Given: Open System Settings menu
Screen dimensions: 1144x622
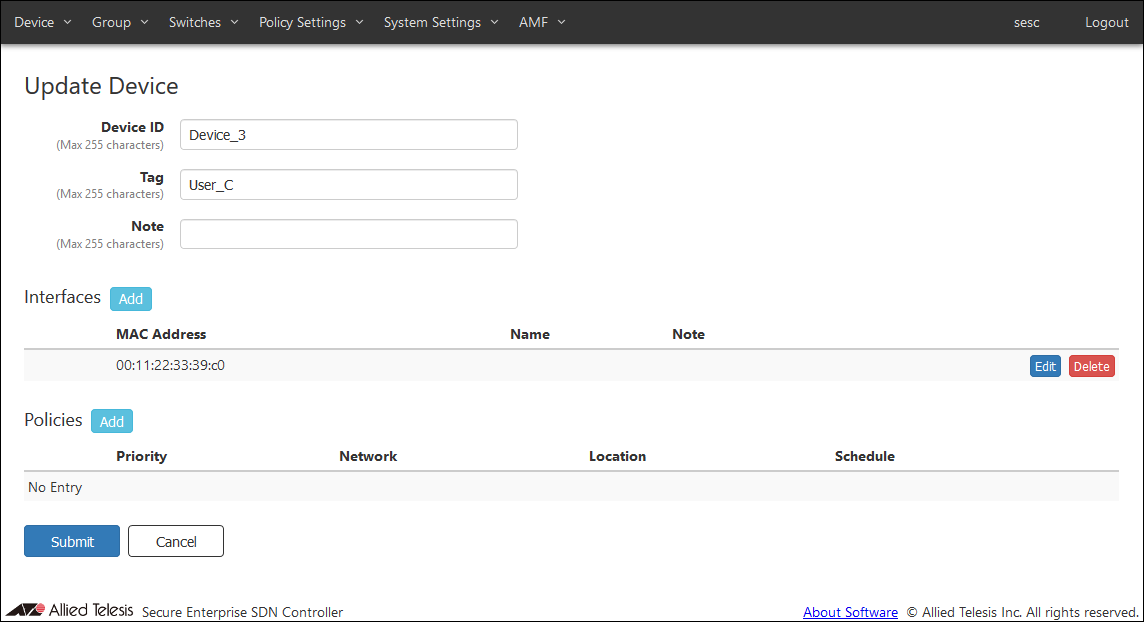Looking at the screenshot, I should tap(440, 22).
